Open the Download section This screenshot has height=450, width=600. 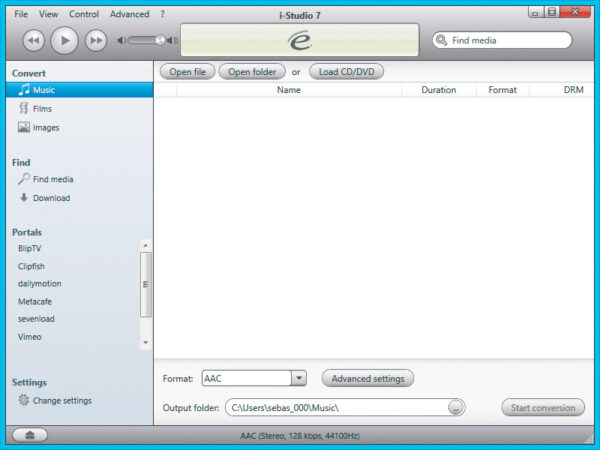[x=50, y=198]
